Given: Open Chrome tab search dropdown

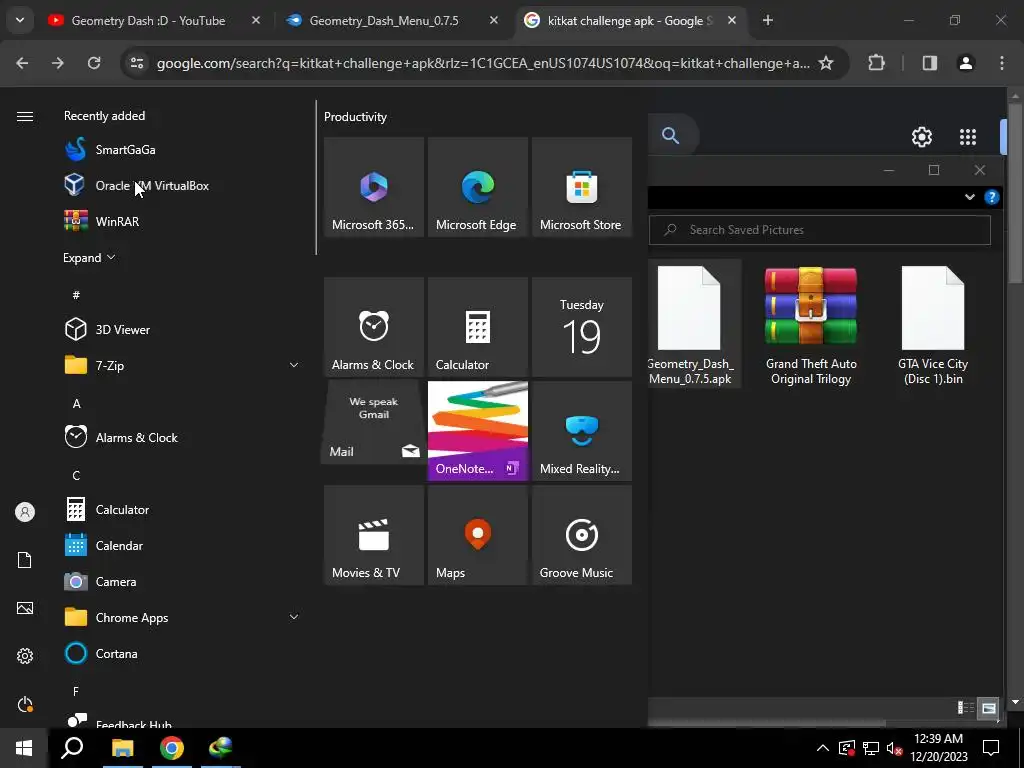Looking at the screenshot, I should (20, 20).
